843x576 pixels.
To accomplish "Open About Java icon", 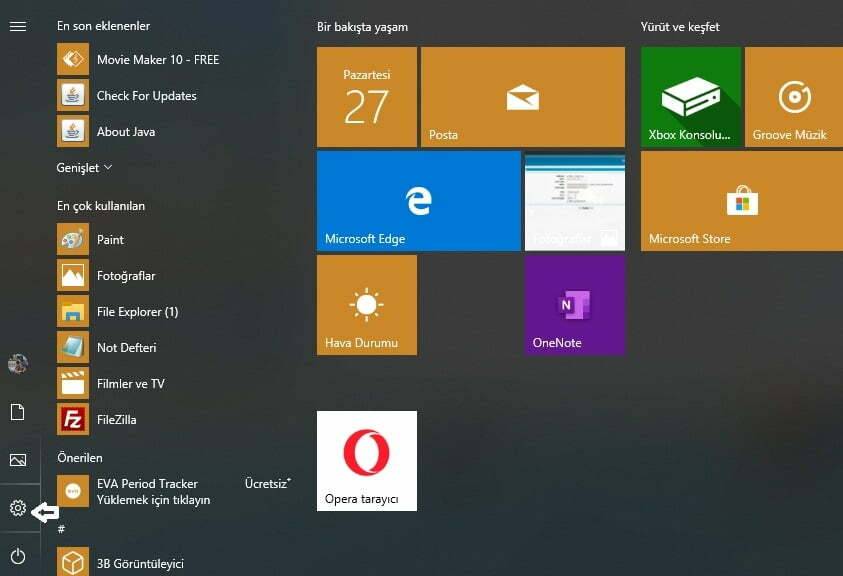I will point(73,131).
